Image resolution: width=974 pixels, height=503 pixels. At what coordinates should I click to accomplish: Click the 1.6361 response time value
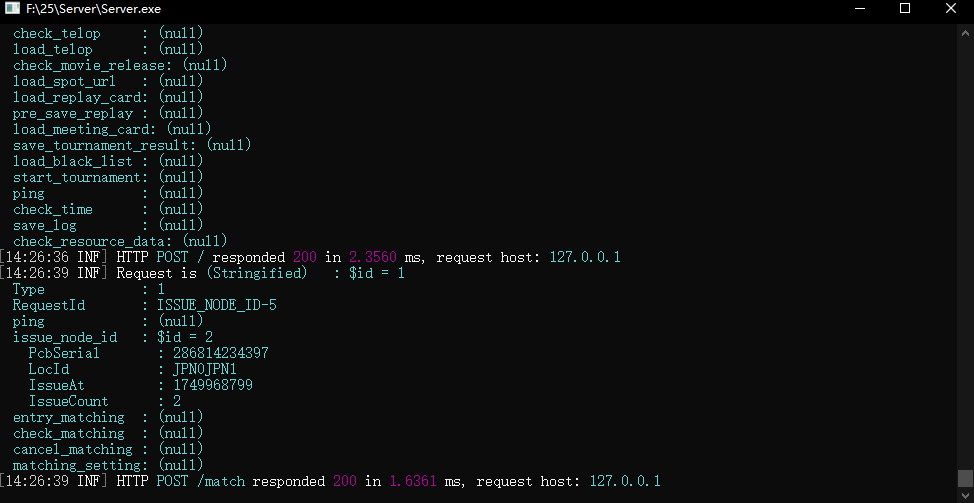pos(413,481)
